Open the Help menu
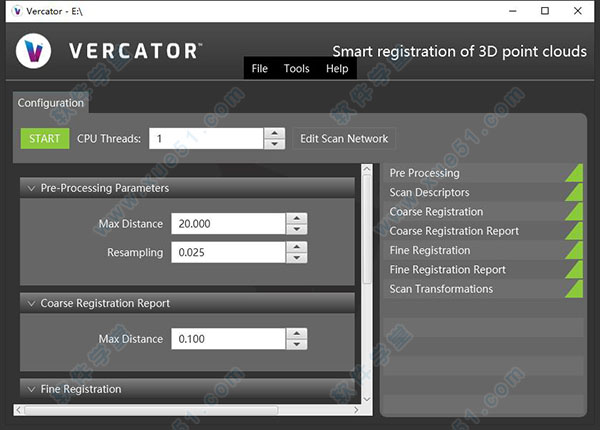Image resolution: width=600 pixels, height=430 pixels. coord(337,69)
